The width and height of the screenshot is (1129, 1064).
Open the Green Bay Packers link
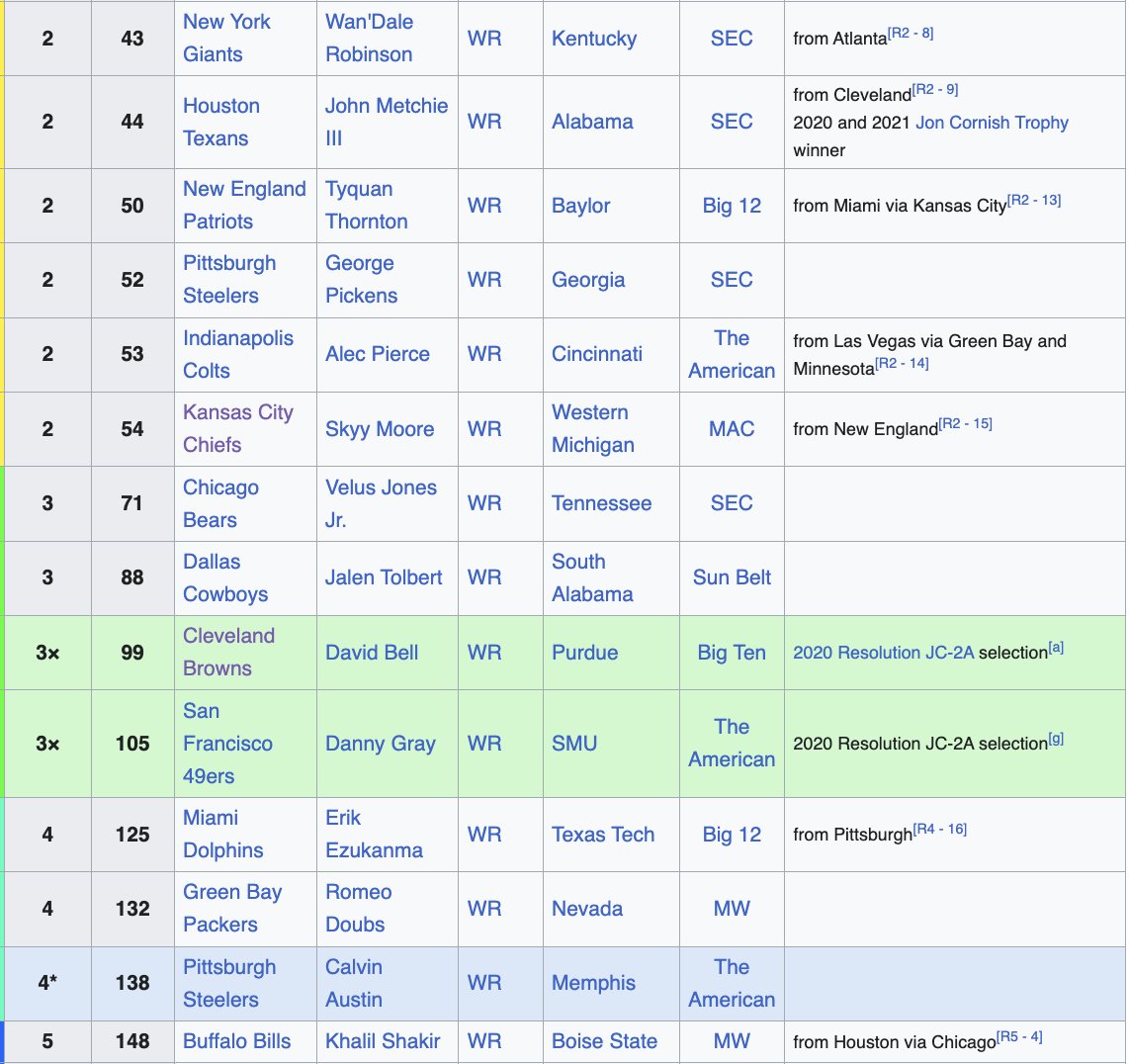tap(232, 909)
